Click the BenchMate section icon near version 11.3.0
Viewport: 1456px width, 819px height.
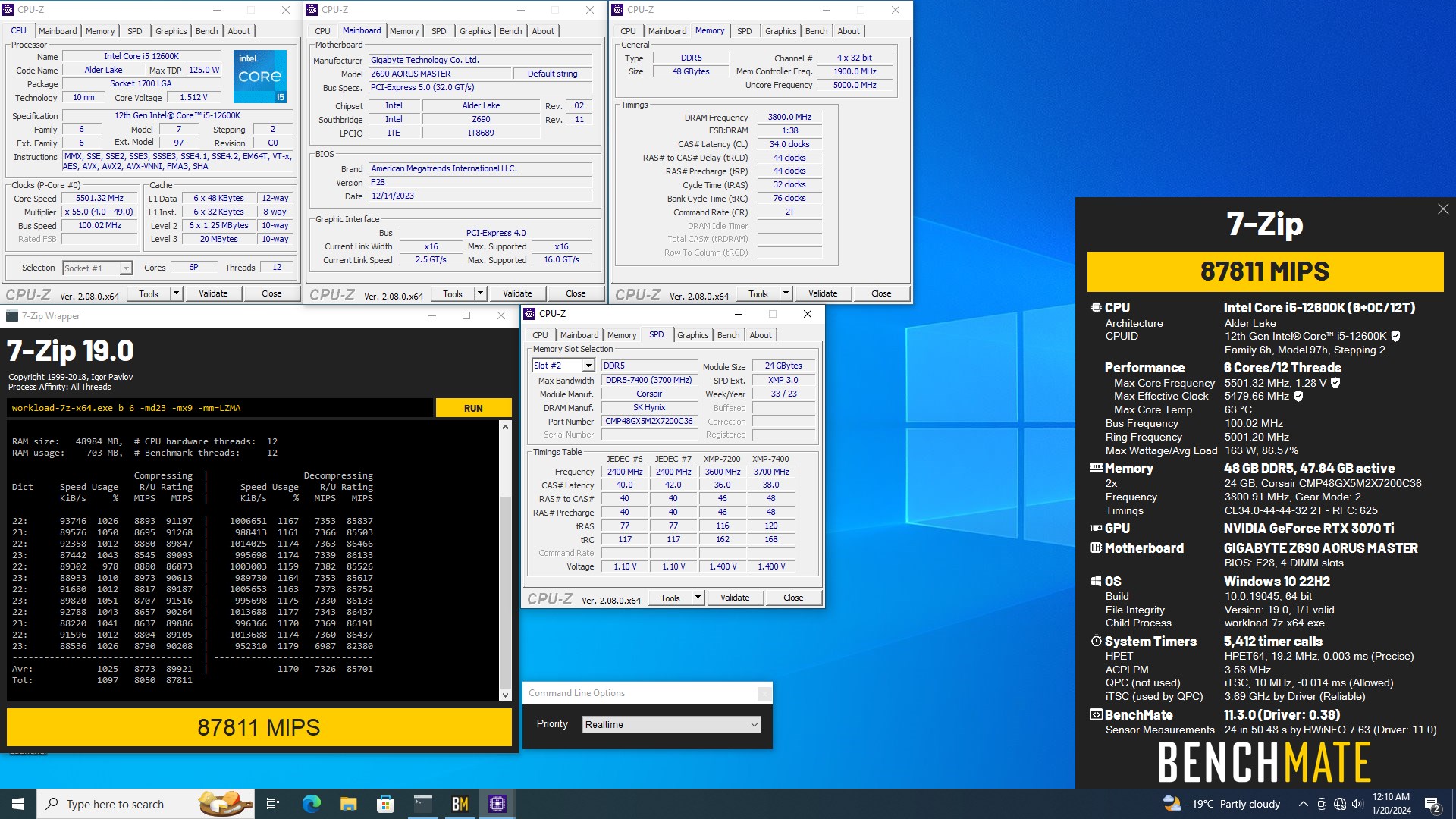1096,715
